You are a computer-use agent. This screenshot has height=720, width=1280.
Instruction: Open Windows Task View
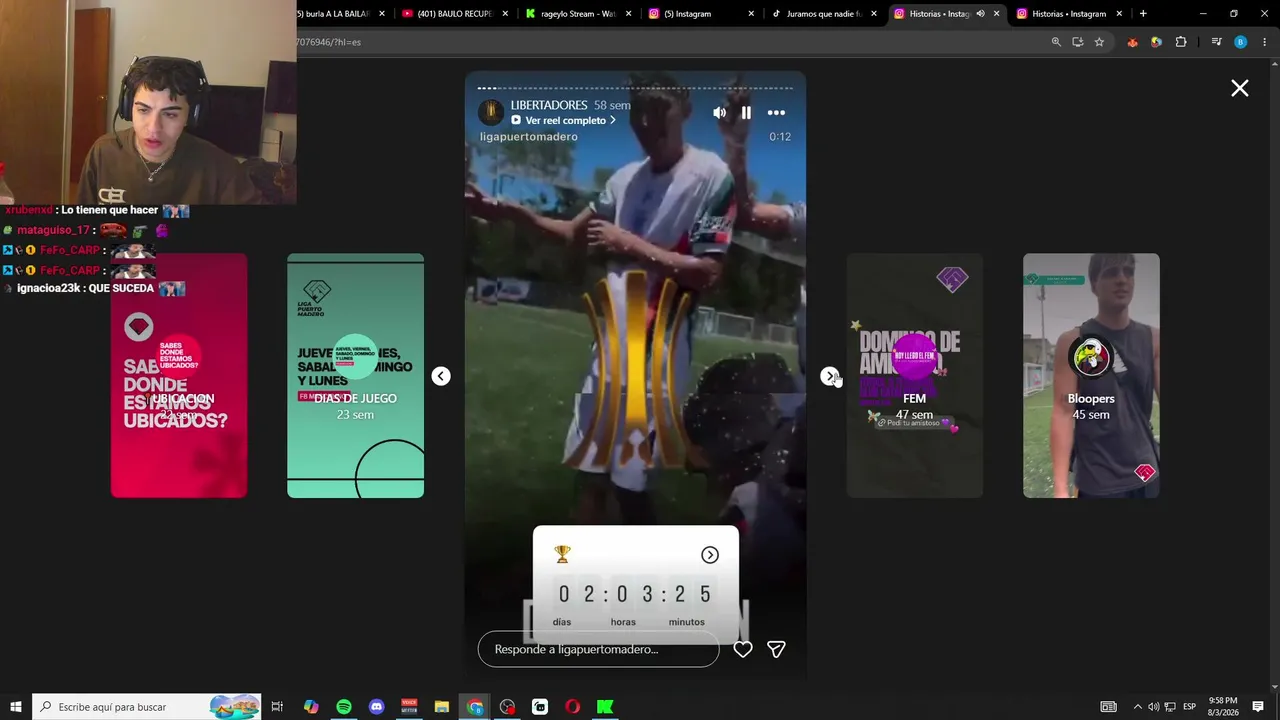click(278, 707)
